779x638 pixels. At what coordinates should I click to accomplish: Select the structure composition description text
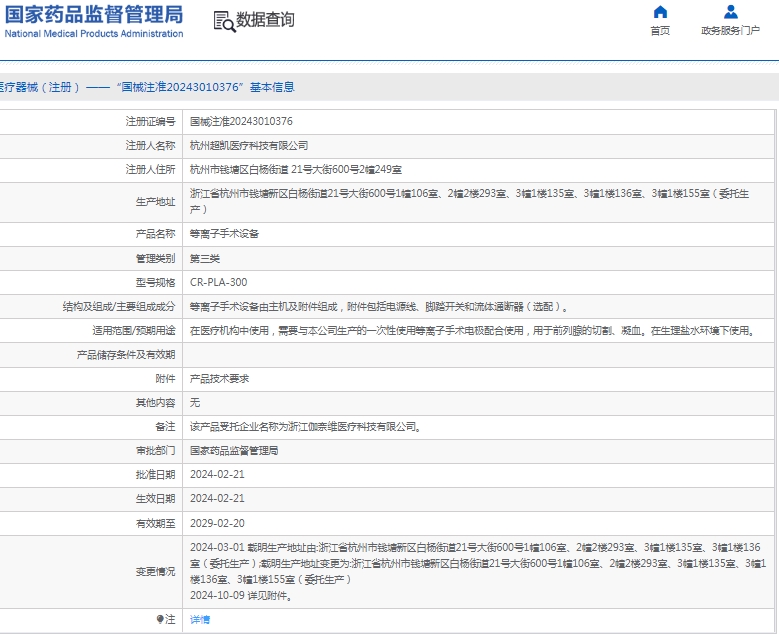pos(379,307)
